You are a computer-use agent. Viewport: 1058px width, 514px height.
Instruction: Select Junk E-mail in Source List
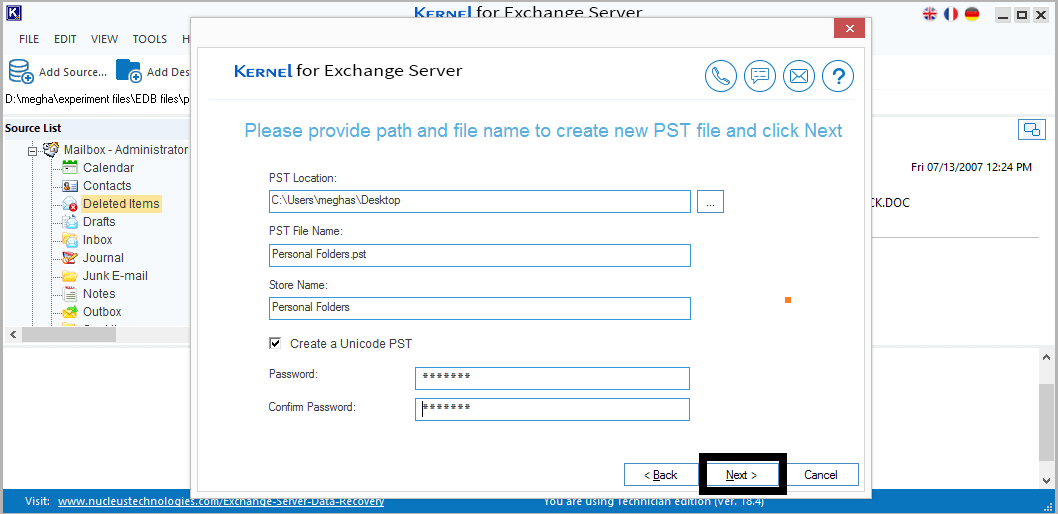[115, 276]
